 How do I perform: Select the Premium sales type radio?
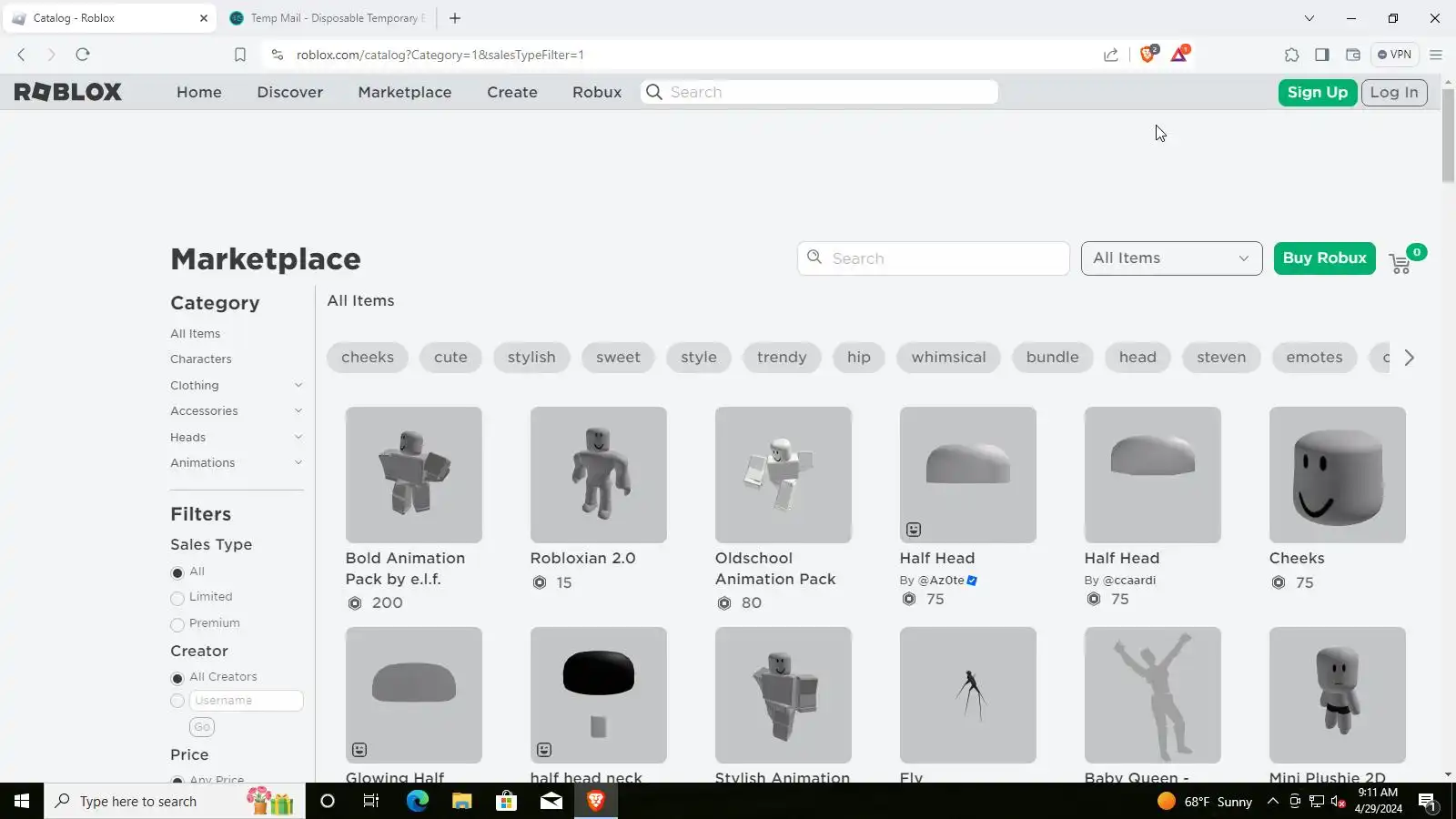pyautogui.click(x=177, y=624)
